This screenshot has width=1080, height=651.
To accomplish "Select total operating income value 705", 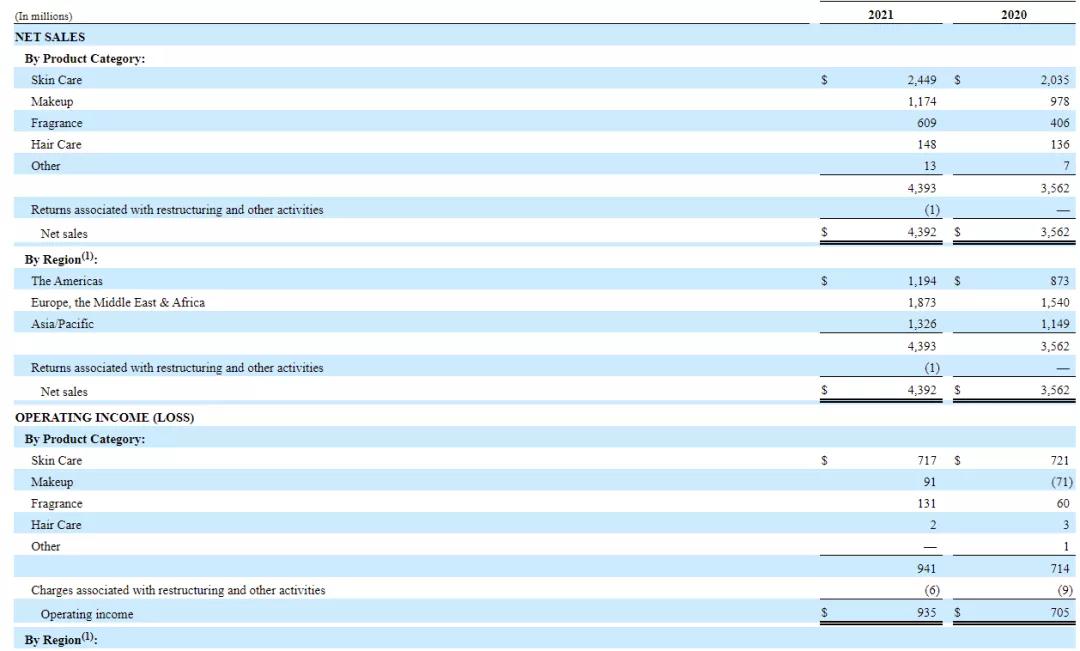I will (x=1060, y=612).
